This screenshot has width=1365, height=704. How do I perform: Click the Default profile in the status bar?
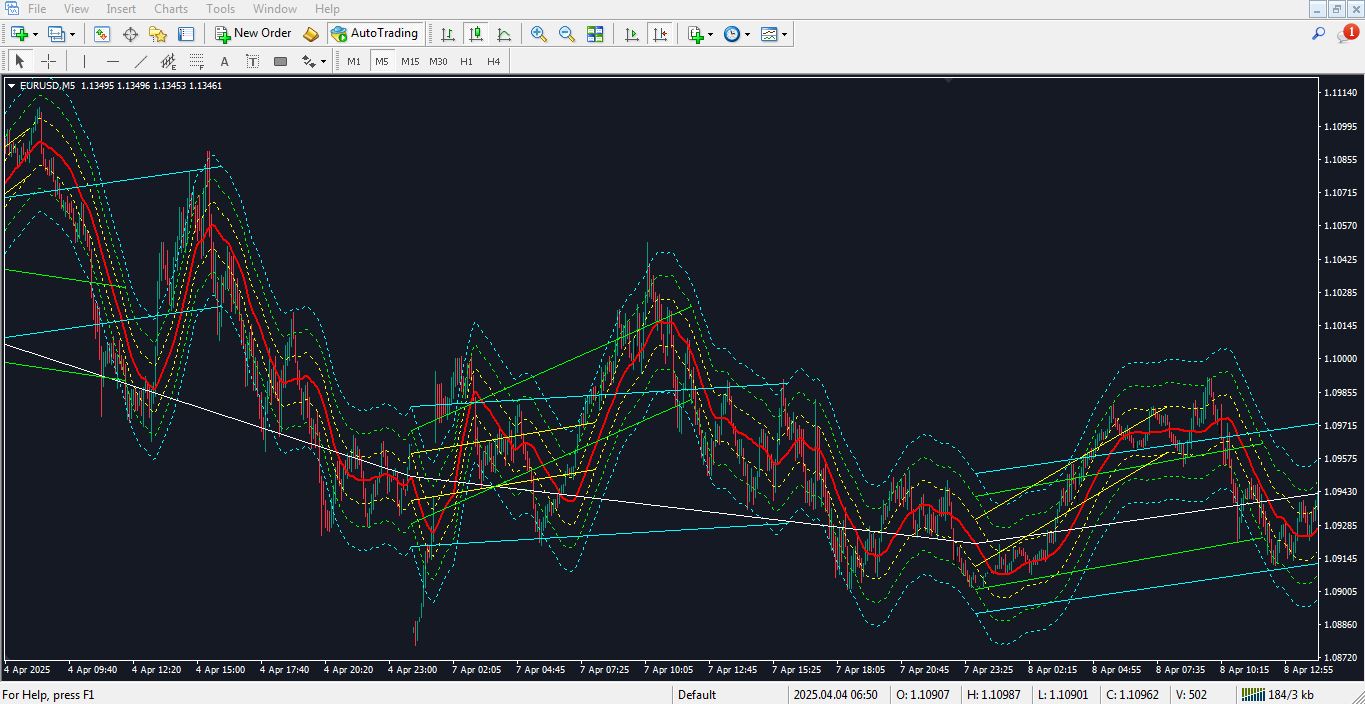point(697,694)
